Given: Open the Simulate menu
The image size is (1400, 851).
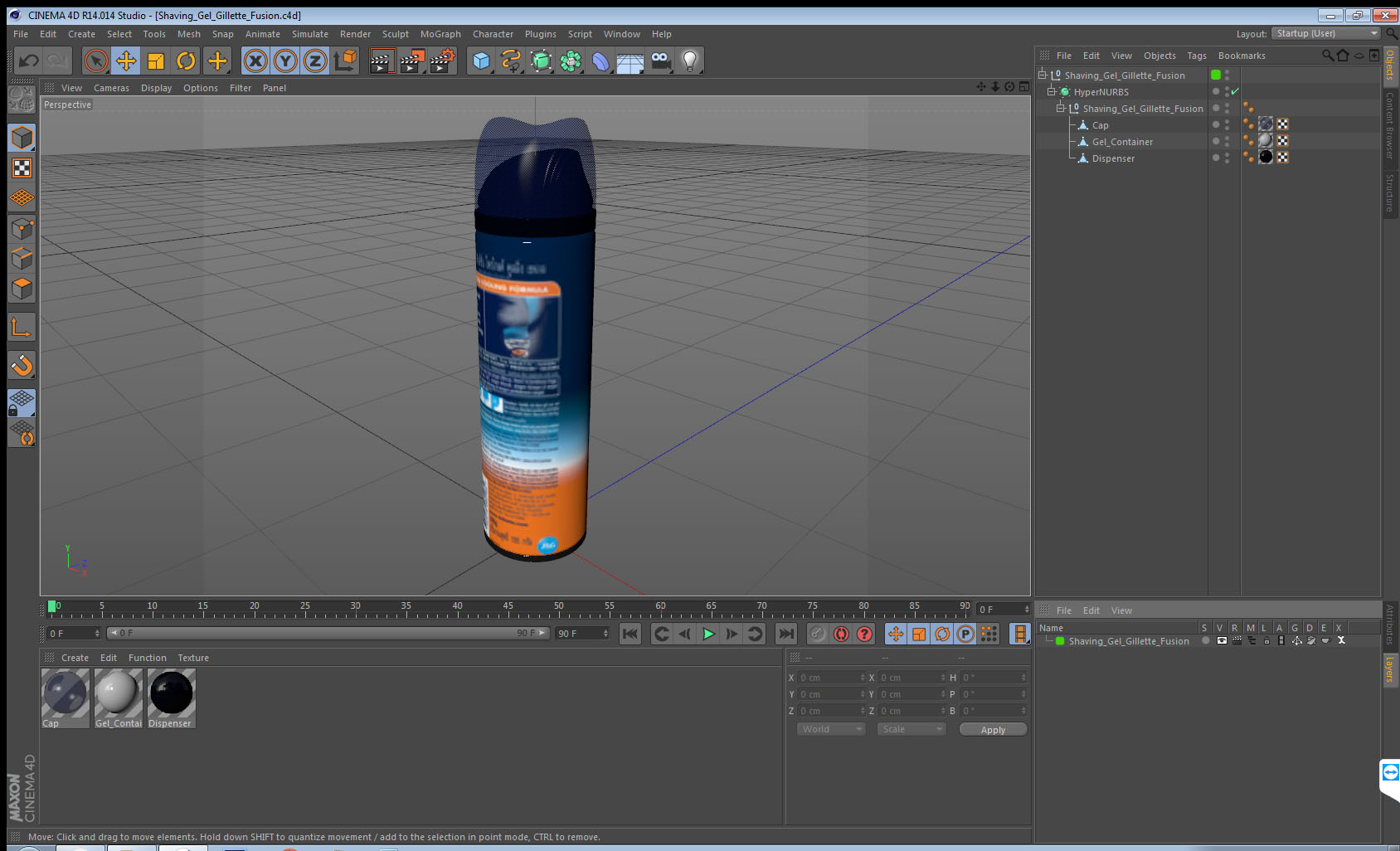Looking at the screenshot, I should pyautogui.click(x=310, y=34).
